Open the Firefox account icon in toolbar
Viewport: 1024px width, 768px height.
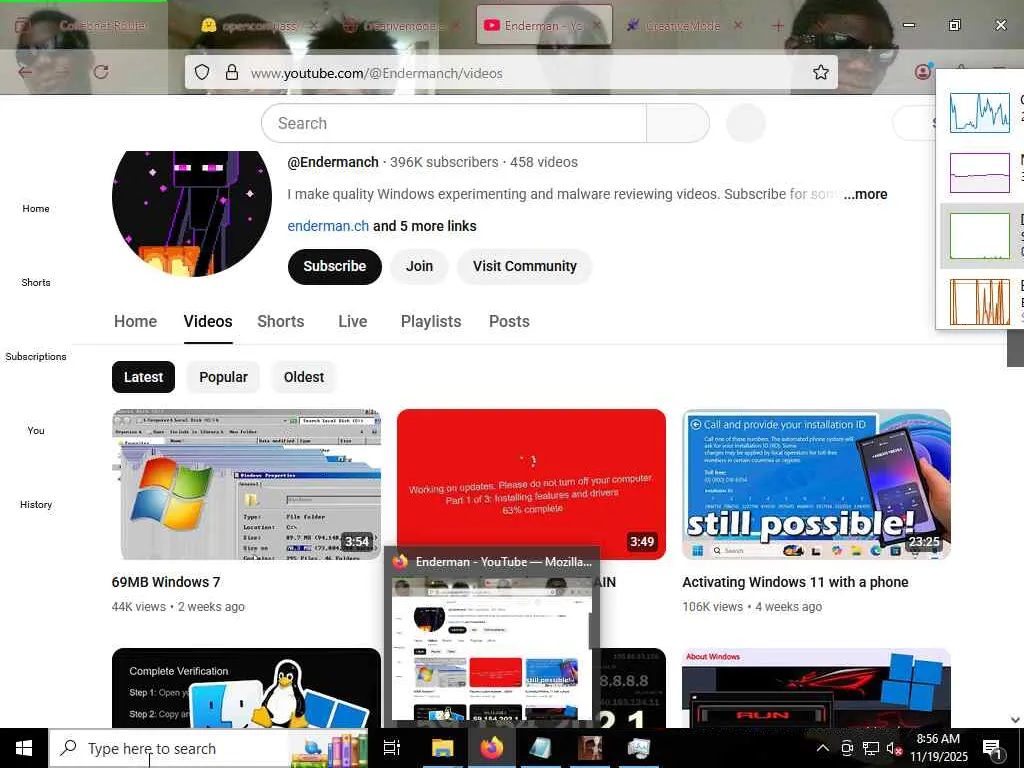pyautogui.click(x=922, y=72)
